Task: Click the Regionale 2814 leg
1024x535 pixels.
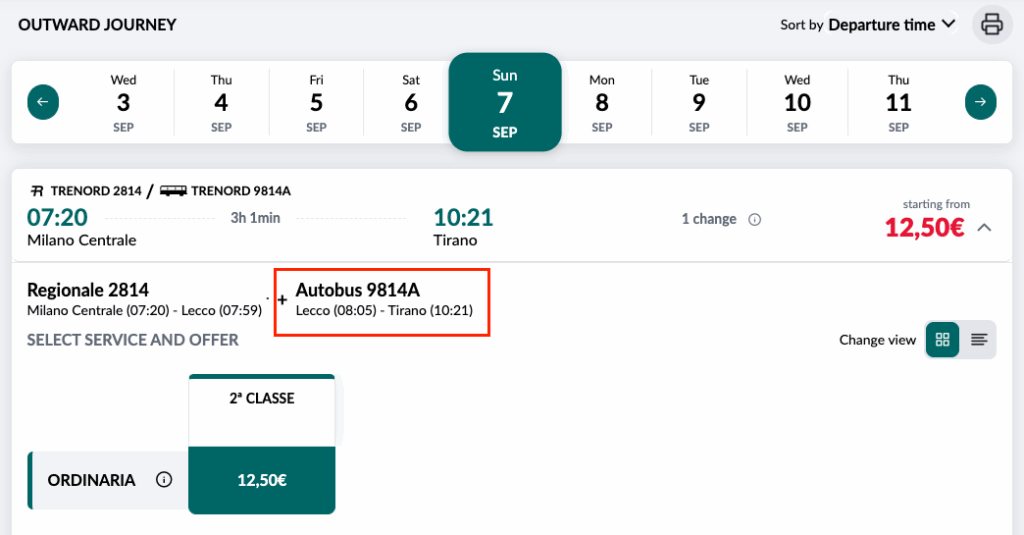Action: coord(144,299)
